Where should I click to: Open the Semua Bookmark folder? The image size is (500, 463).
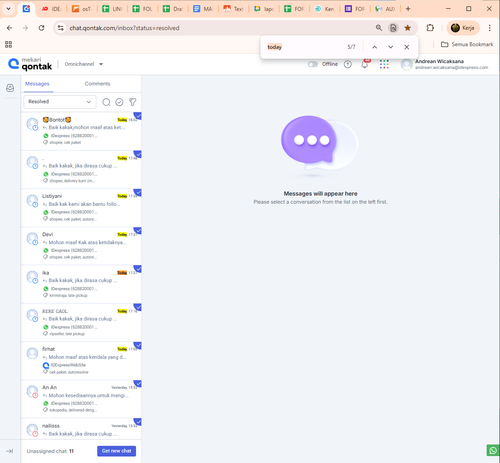coord(467,44)
